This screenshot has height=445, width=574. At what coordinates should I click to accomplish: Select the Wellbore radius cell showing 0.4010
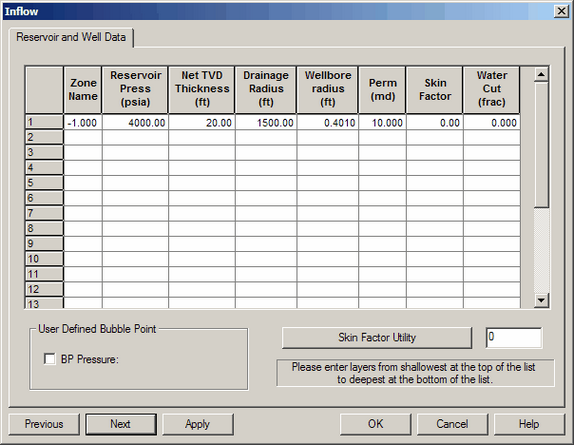pos(328,122)
